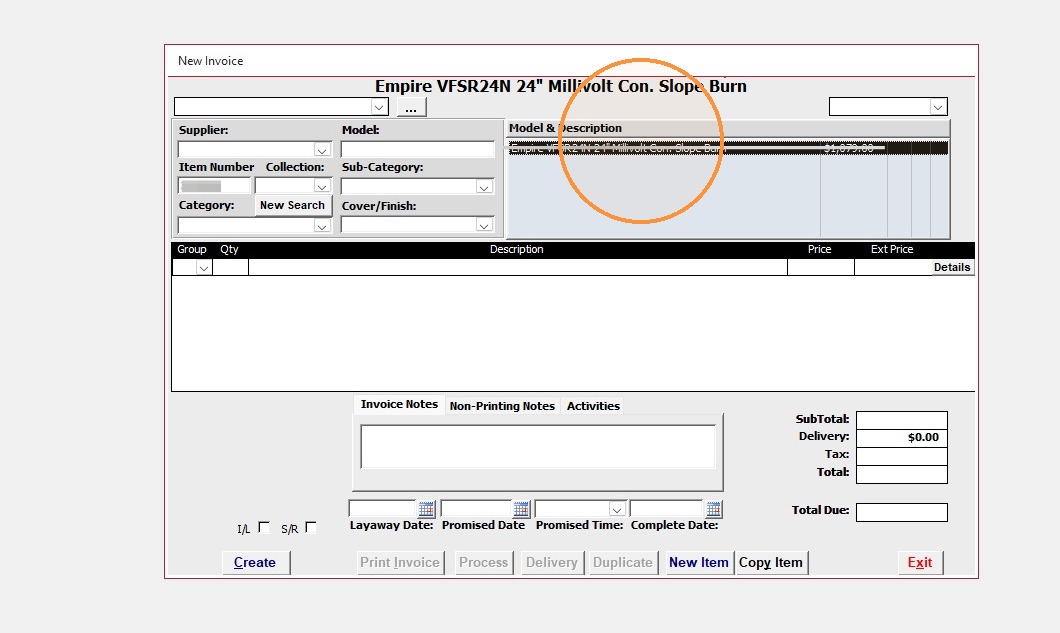Click the New Item button
Image resolution: width=1060 pixels, height=633 pixels.
pyautogui.click(x=699, y=563)
